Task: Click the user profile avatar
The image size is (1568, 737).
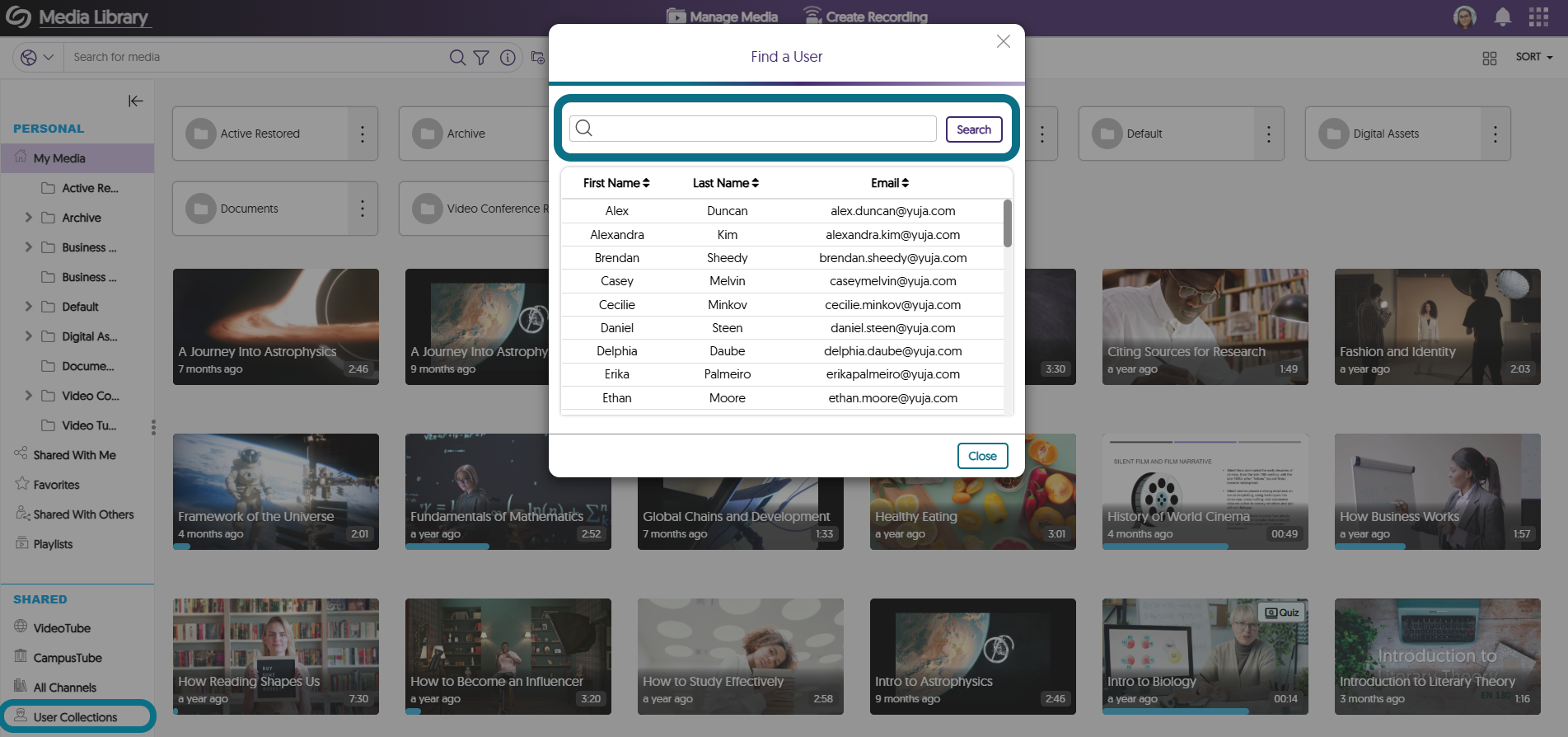Action: (1465, 16)
